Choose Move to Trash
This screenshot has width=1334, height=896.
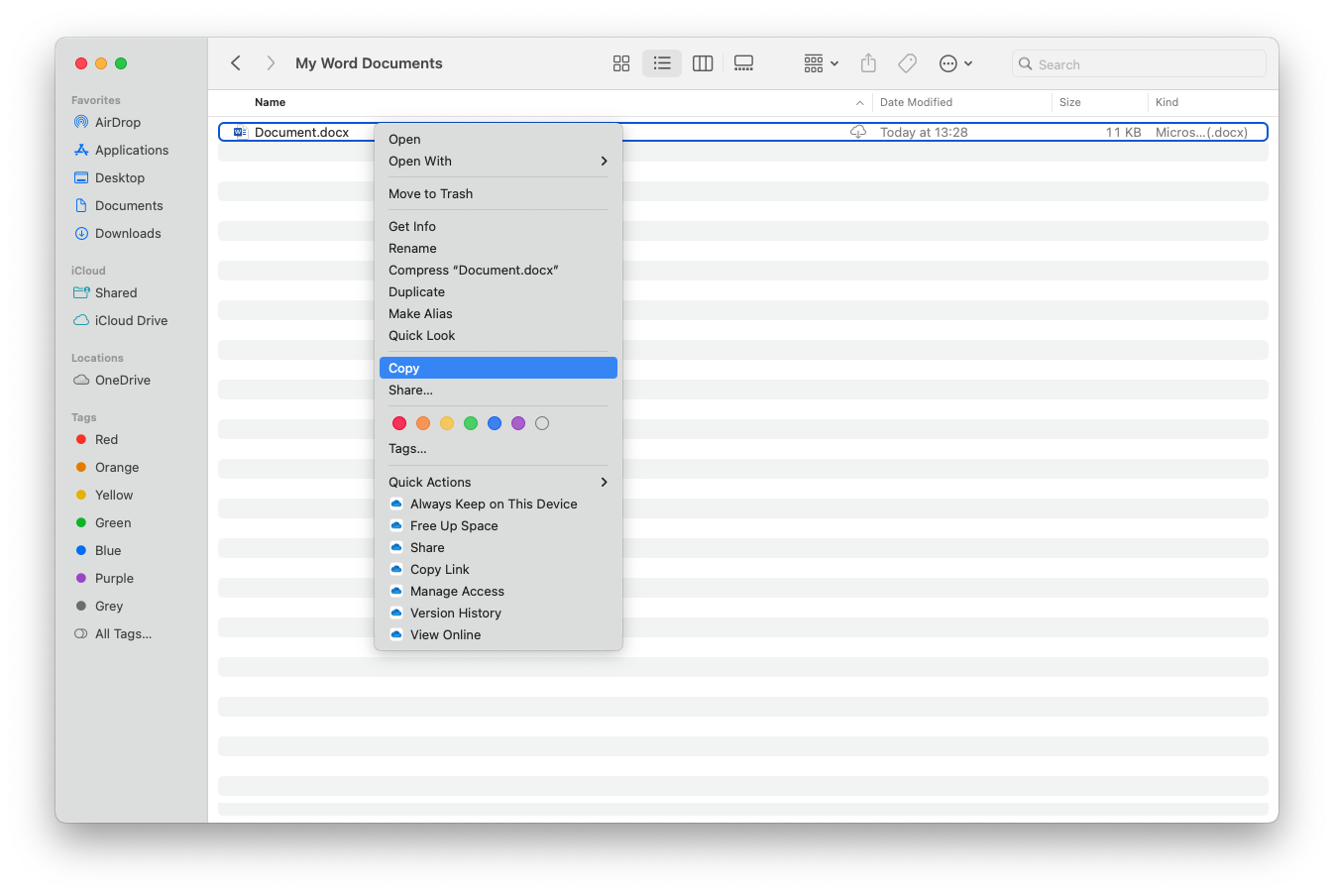(x=499, y=193)
